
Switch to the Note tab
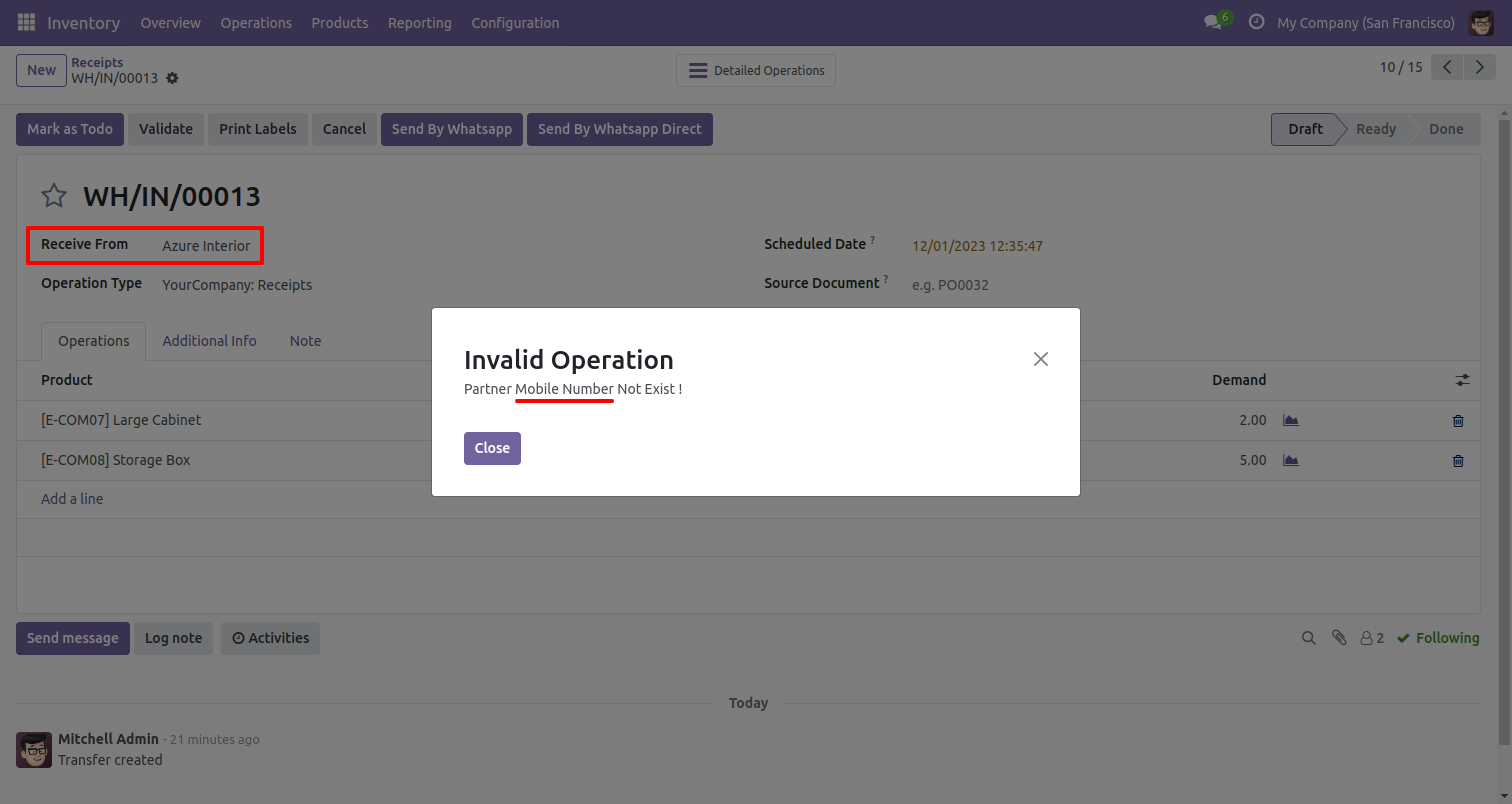point(306,341)
